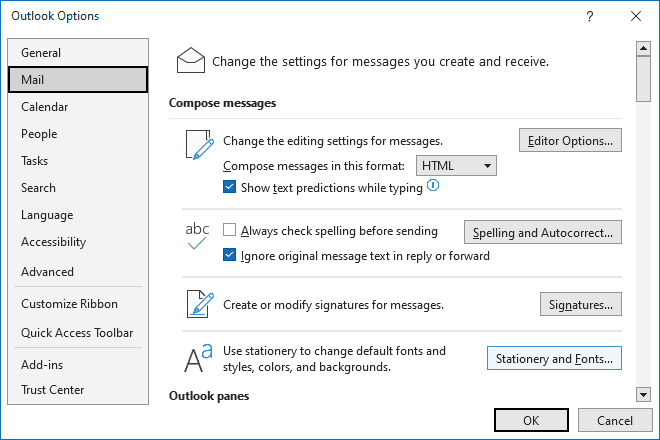The image size is (660, 440).
Task: Click 'Create or modify signatures for messages' text
Action: (333, 305)
